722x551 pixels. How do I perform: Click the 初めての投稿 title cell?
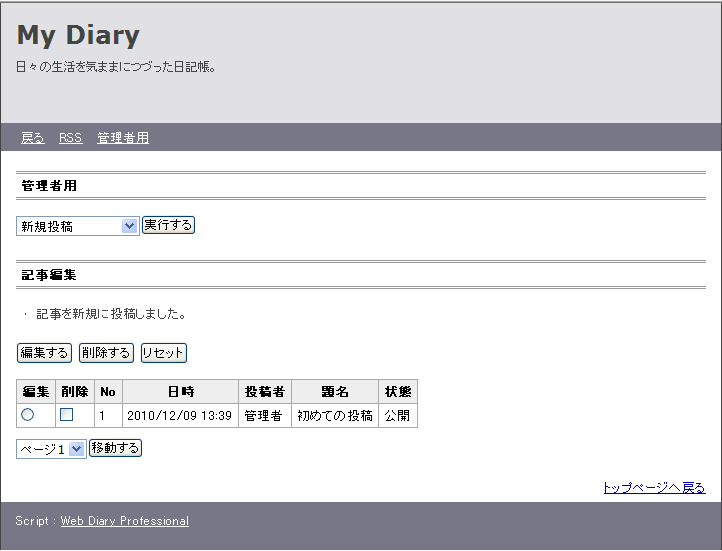(335, 415)
